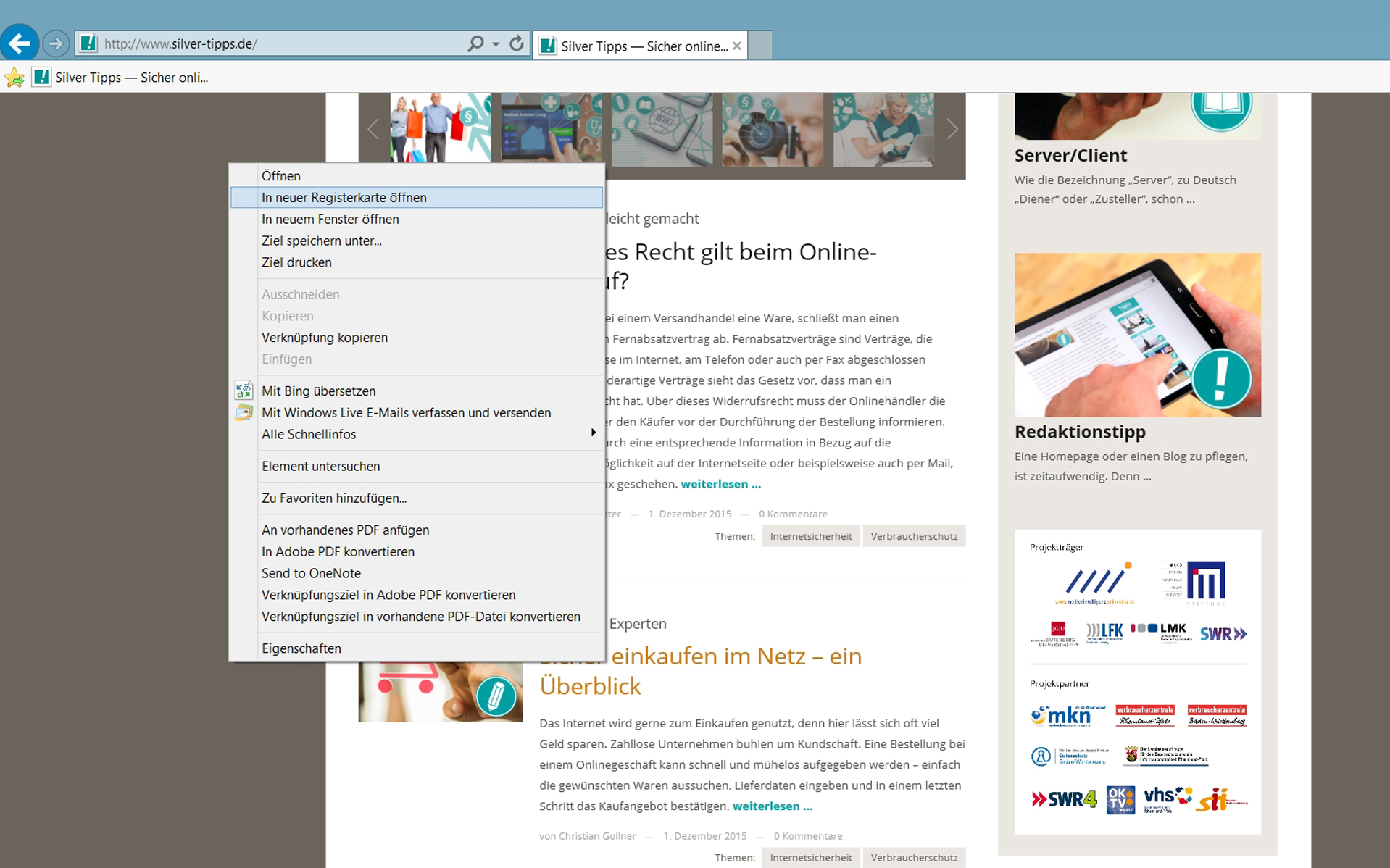Open a new blank tab
Image resolution: width=1390 pixels, height=868 pixels.
pos(759,46)
